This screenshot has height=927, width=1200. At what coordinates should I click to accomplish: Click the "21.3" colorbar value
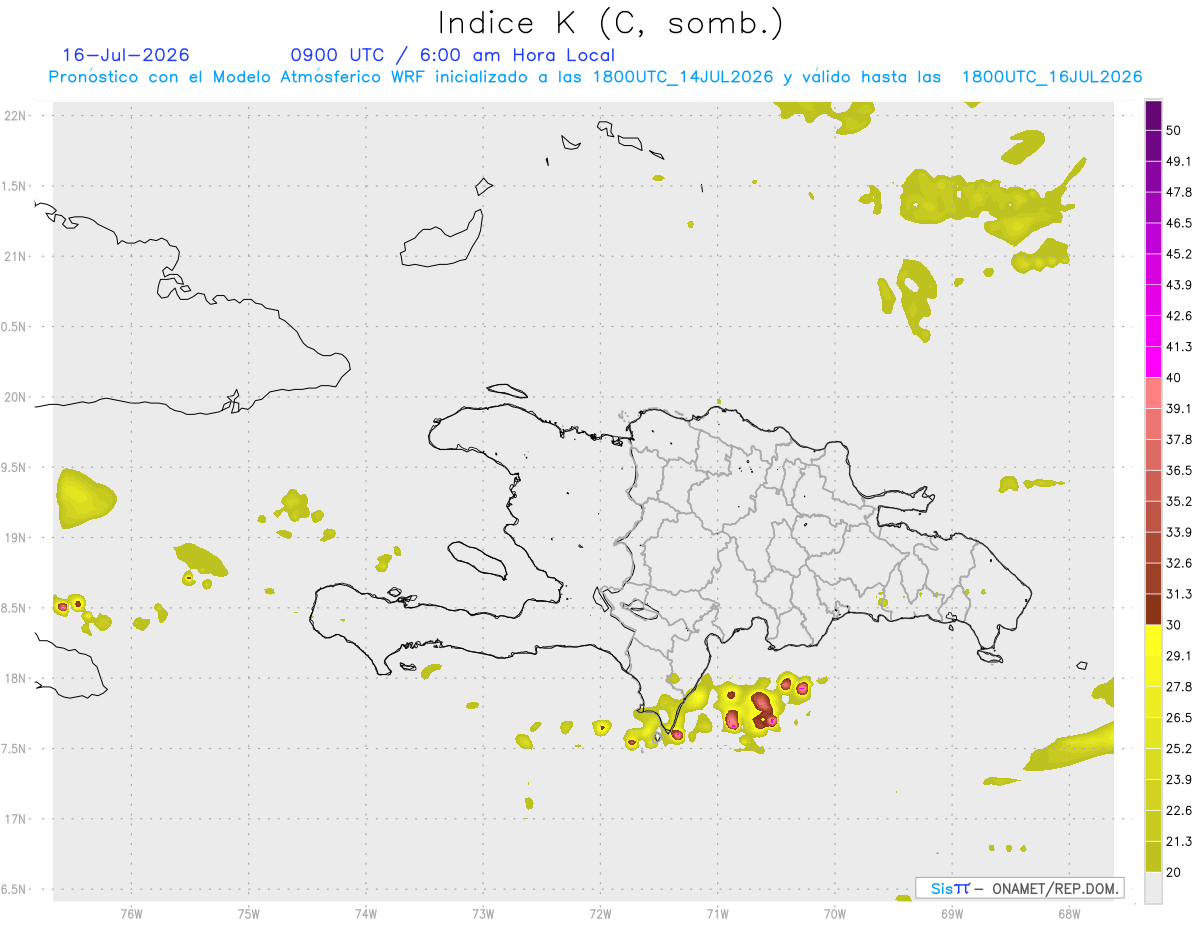(1179, 842)
